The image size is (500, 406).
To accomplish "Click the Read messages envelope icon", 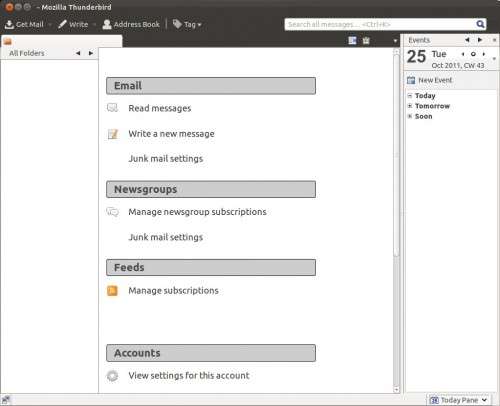I will coord(112,108).
